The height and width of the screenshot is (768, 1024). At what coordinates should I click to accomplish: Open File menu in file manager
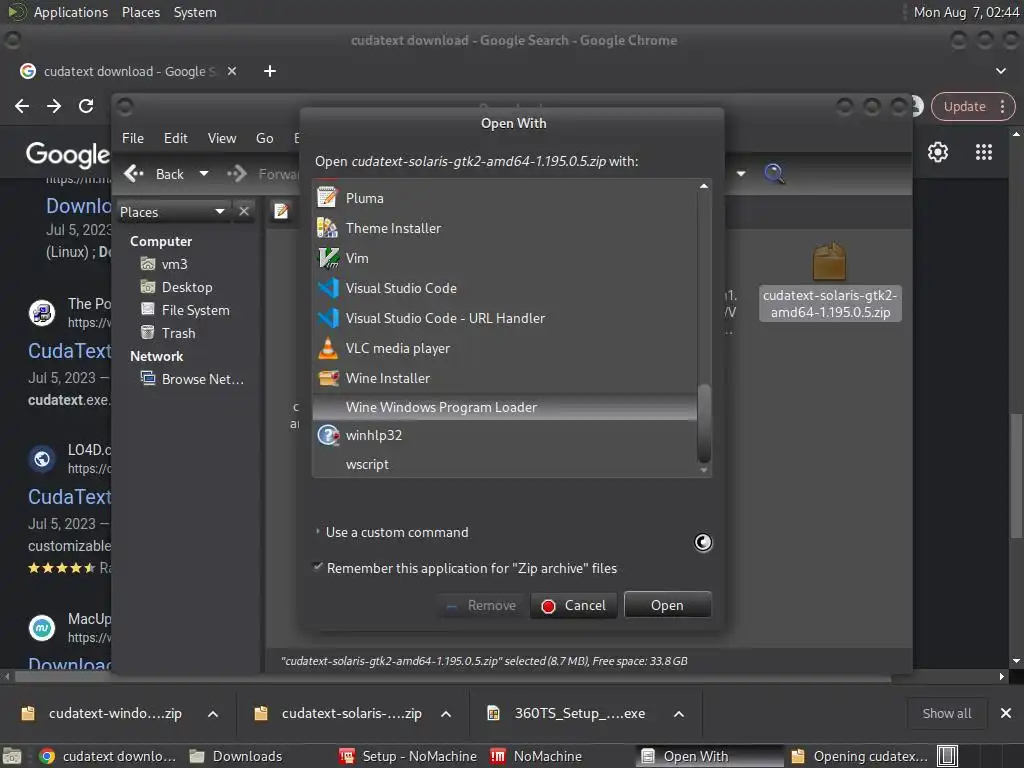[133, 138]
